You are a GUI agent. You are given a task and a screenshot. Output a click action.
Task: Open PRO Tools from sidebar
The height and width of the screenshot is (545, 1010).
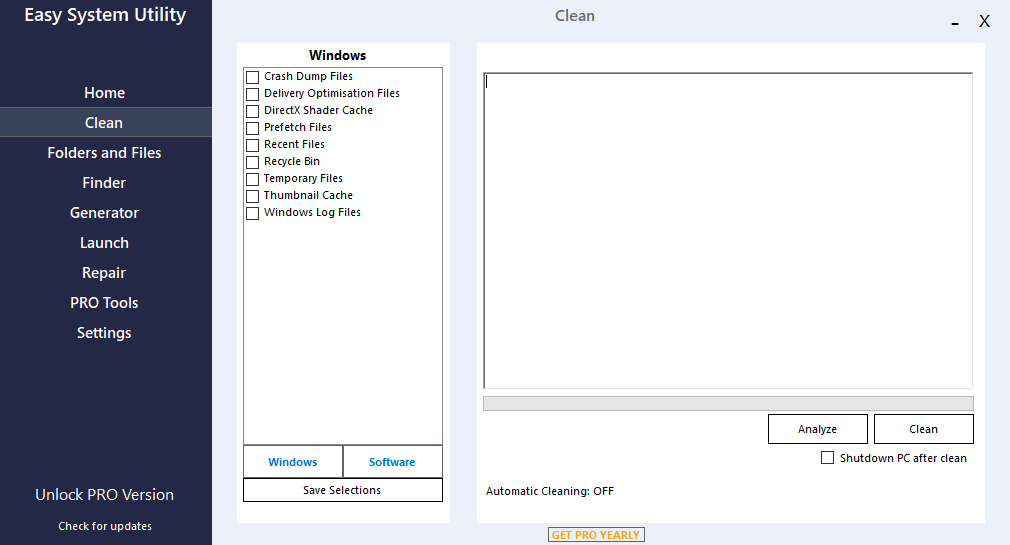(x=104, y=303)
